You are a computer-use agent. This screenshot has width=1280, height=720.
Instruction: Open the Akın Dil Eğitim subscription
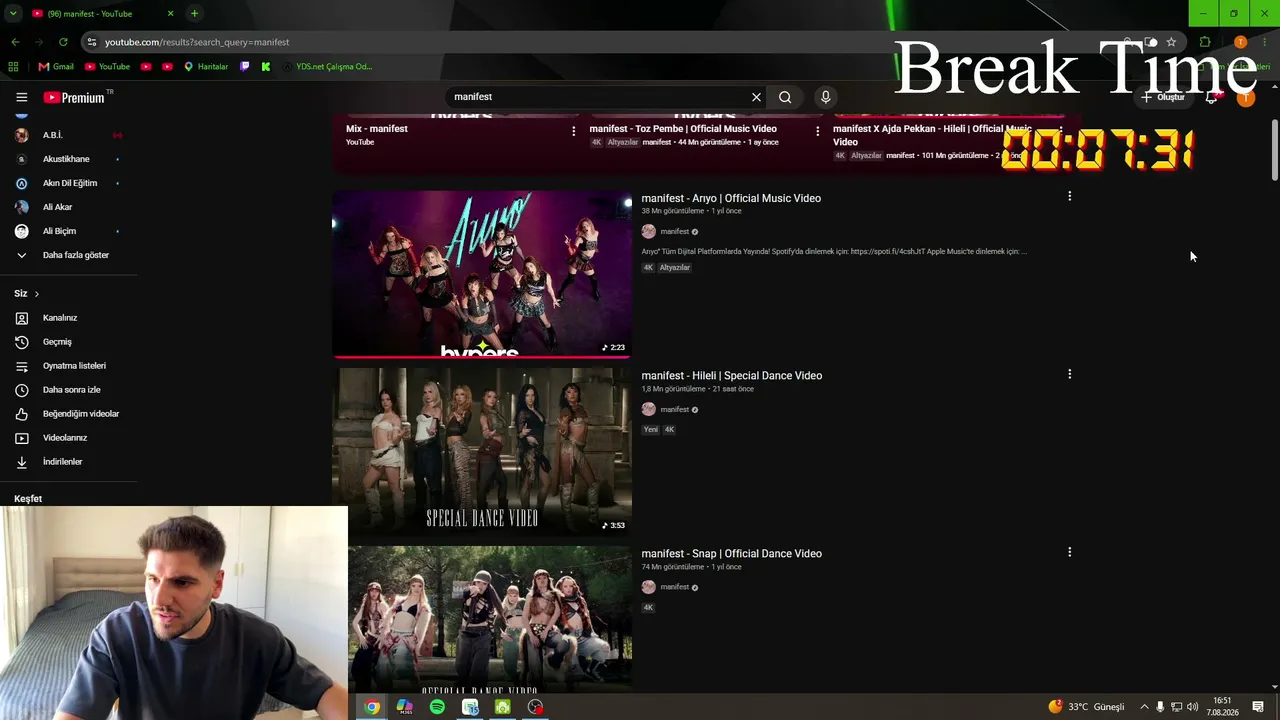click(x=68, y=183)
